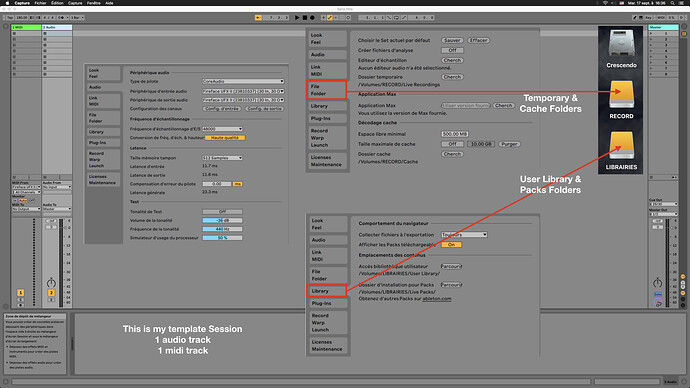Screen dimensions: 690x388
Task: Adjust 'Volume de la tonalité' -36 dB slider
Action: pyautogui.click(x=222, y=220)
